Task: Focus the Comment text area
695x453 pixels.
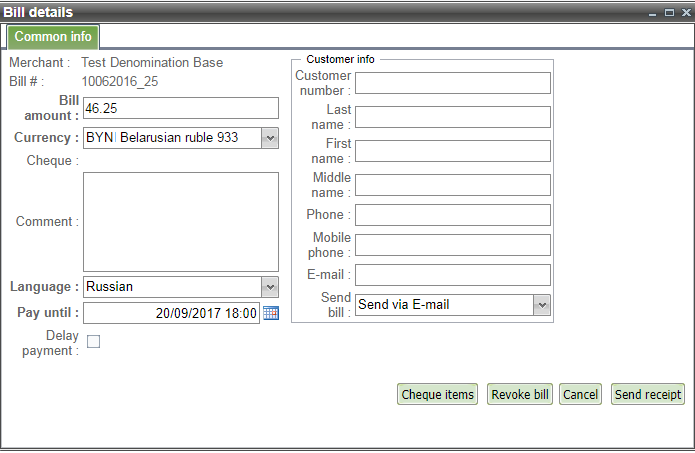Action: [x=180, y=221]
